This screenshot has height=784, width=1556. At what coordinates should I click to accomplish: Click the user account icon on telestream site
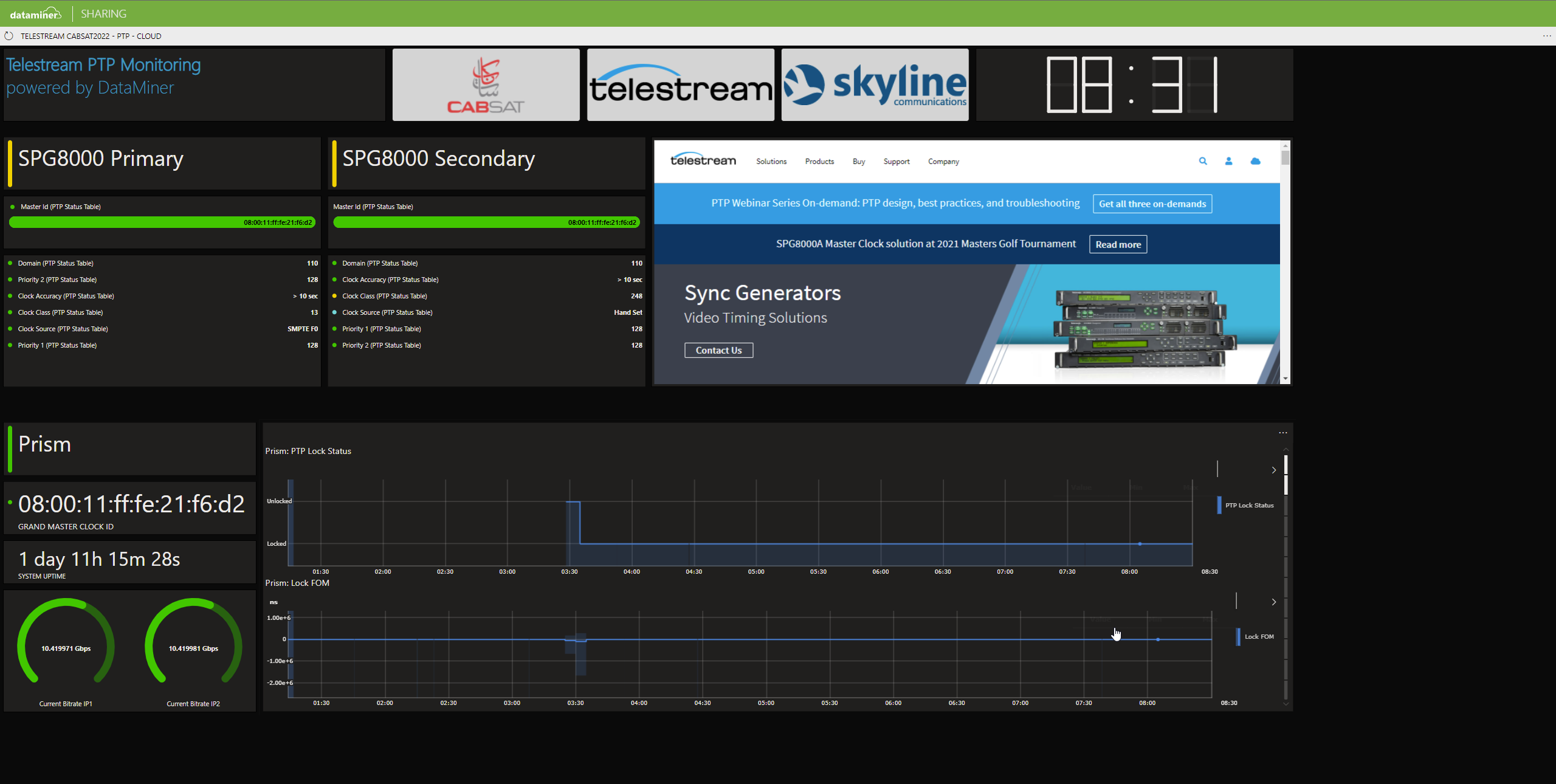pyautogui.click(x=1228, y=161)
